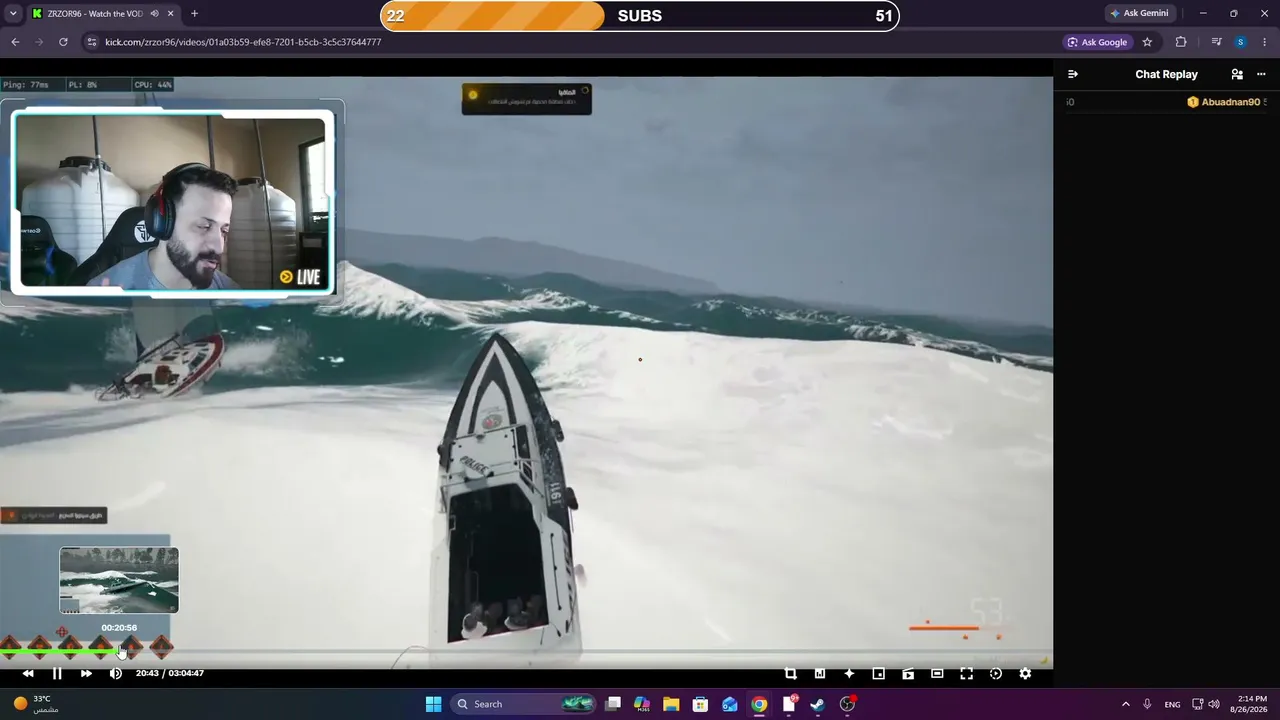The width and height of the screenshot is (1280, 720).
Task: Click the taskbar Search box
Action: point(524,704)
